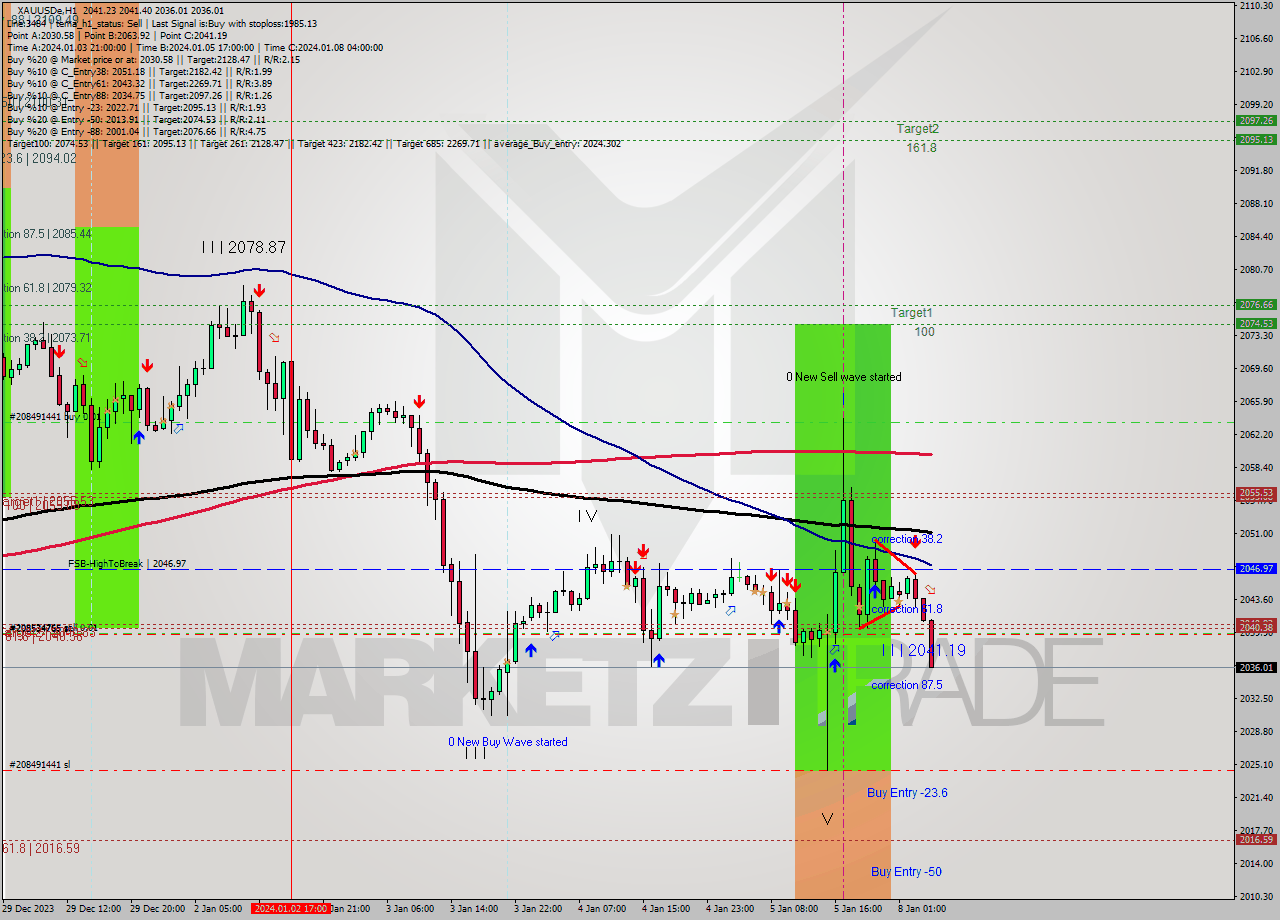Select the 'correction 87.5' label
The image size is (1280, 920).
[x=906, y=685]
